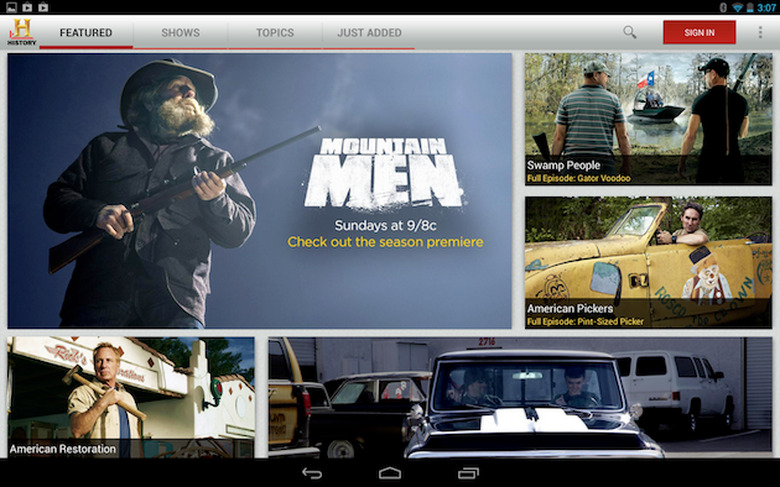Open the search magnifier icon
The width and height of the screenshot is (780, 487).
(629, 32)
